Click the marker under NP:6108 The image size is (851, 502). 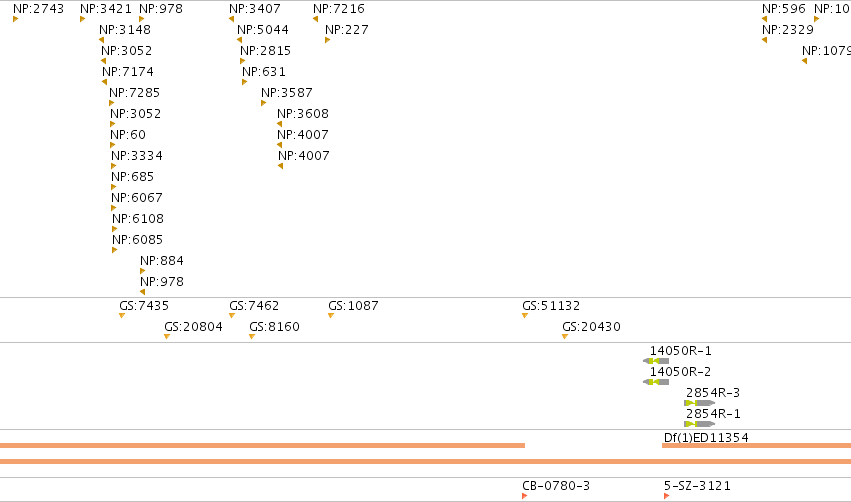(115, 229)
